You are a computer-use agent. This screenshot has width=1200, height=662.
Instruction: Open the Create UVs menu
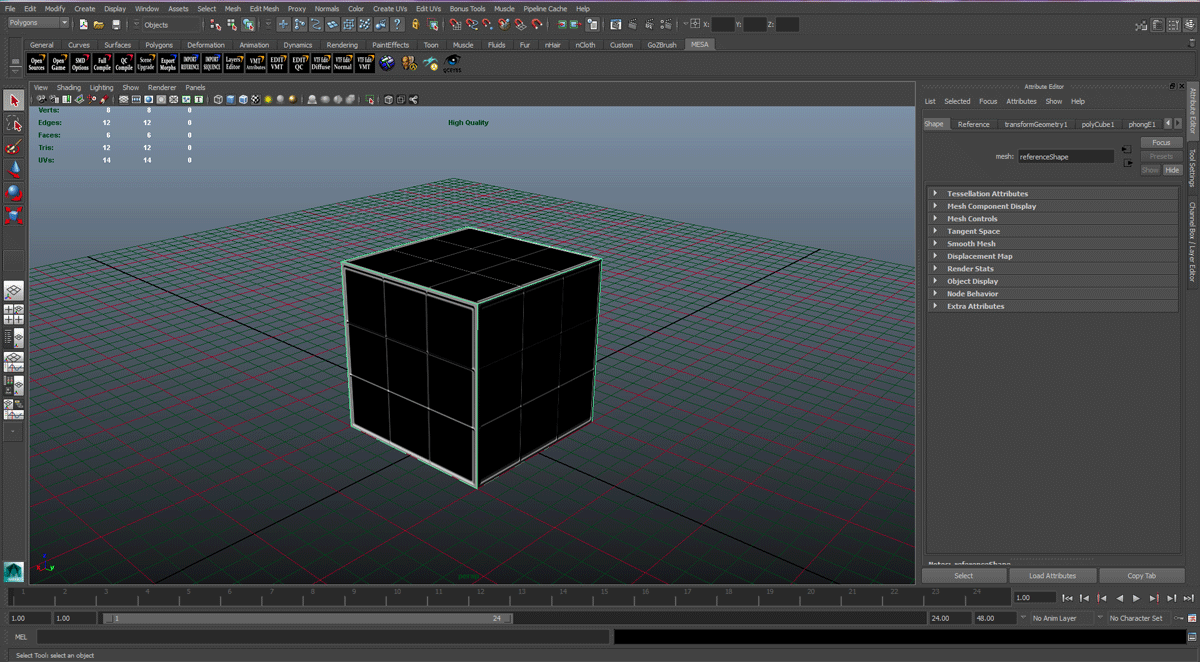tap(390, 8)
